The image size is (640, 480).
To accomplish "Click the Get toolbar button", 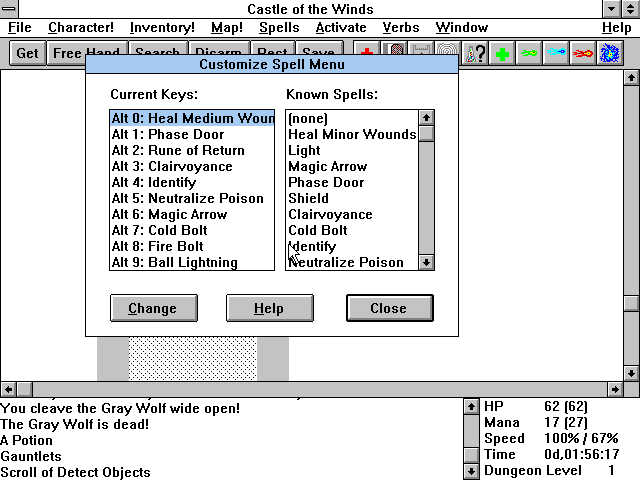I will click(x=27, y=53).
